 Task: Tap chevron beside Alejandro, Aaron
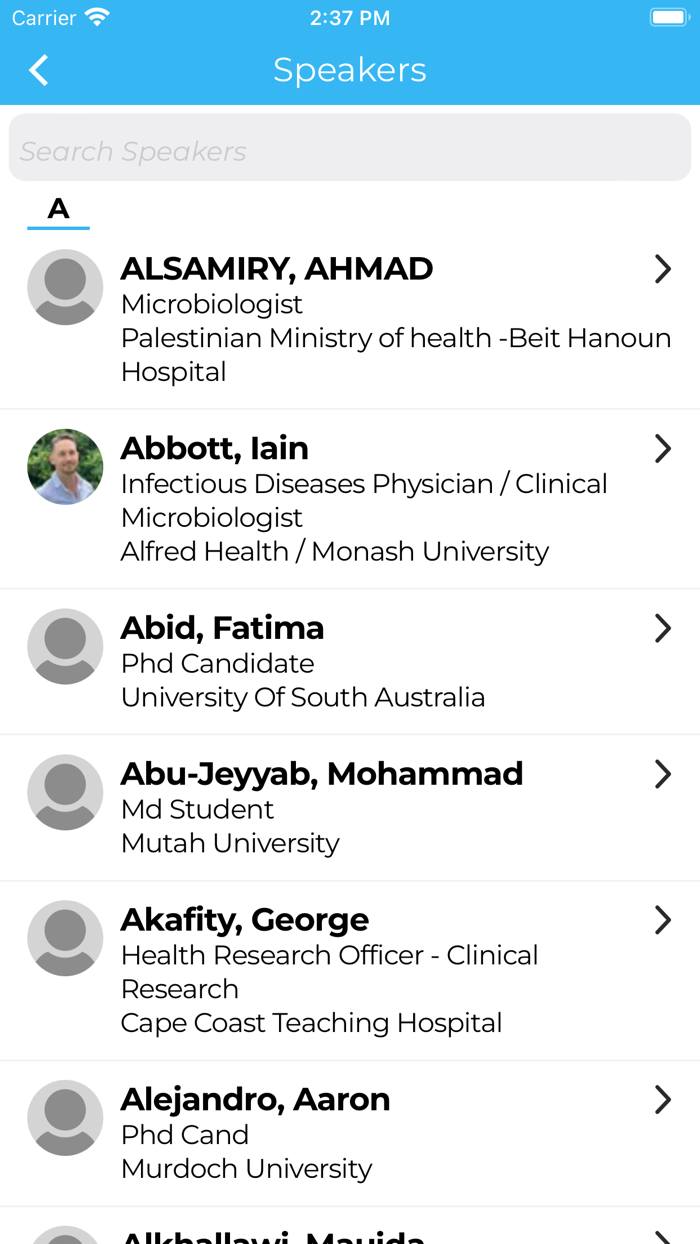click(662, 1100)
